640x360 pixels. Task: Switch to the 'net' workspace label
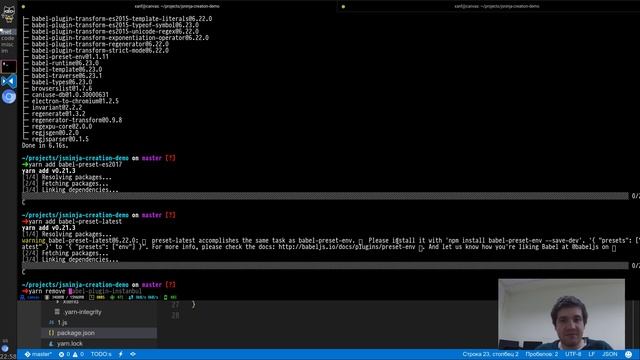click(x=7, y=31)
